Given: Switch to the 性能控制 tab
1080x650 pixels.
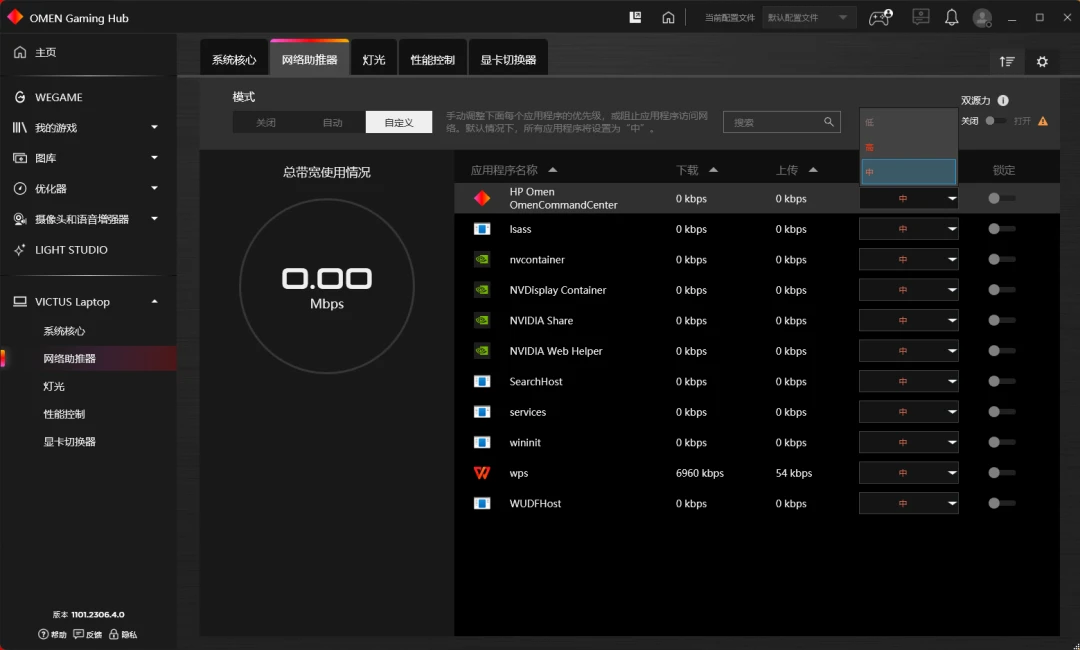Looking at the screenshot, I should click(433, 60).
